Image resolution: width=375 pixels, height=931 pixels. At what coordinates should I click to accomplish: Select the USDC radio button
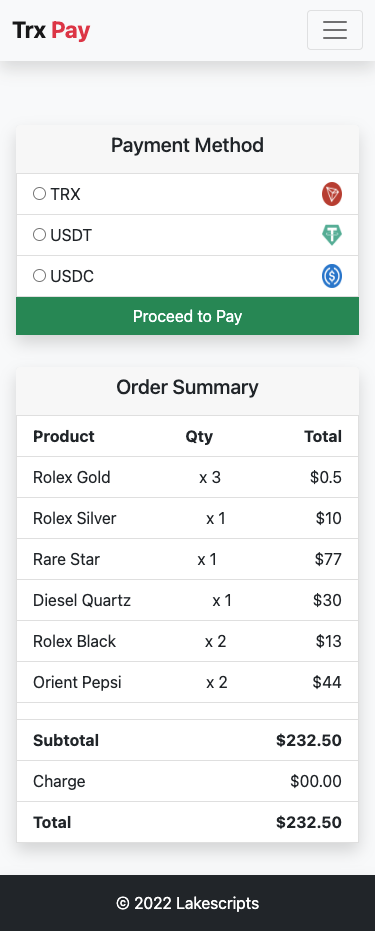[39, 276]
